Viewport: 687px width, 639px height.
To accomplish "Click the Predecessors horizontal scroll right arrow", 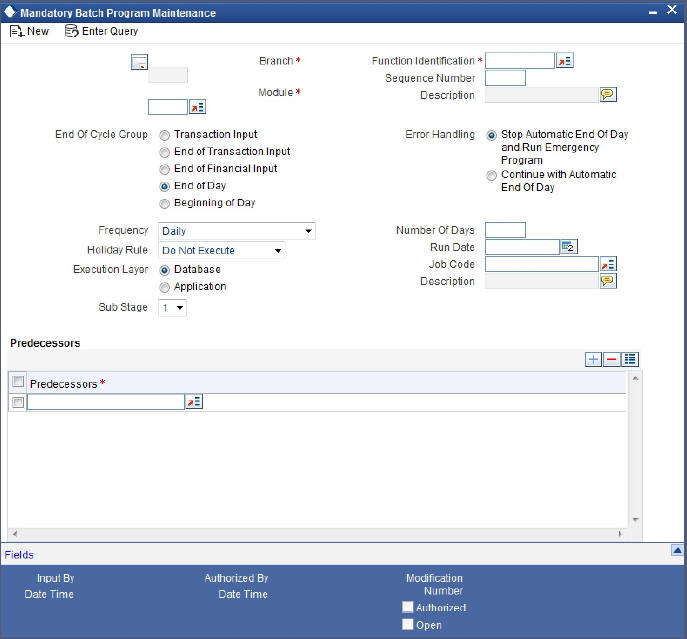I will coord(620,534).
